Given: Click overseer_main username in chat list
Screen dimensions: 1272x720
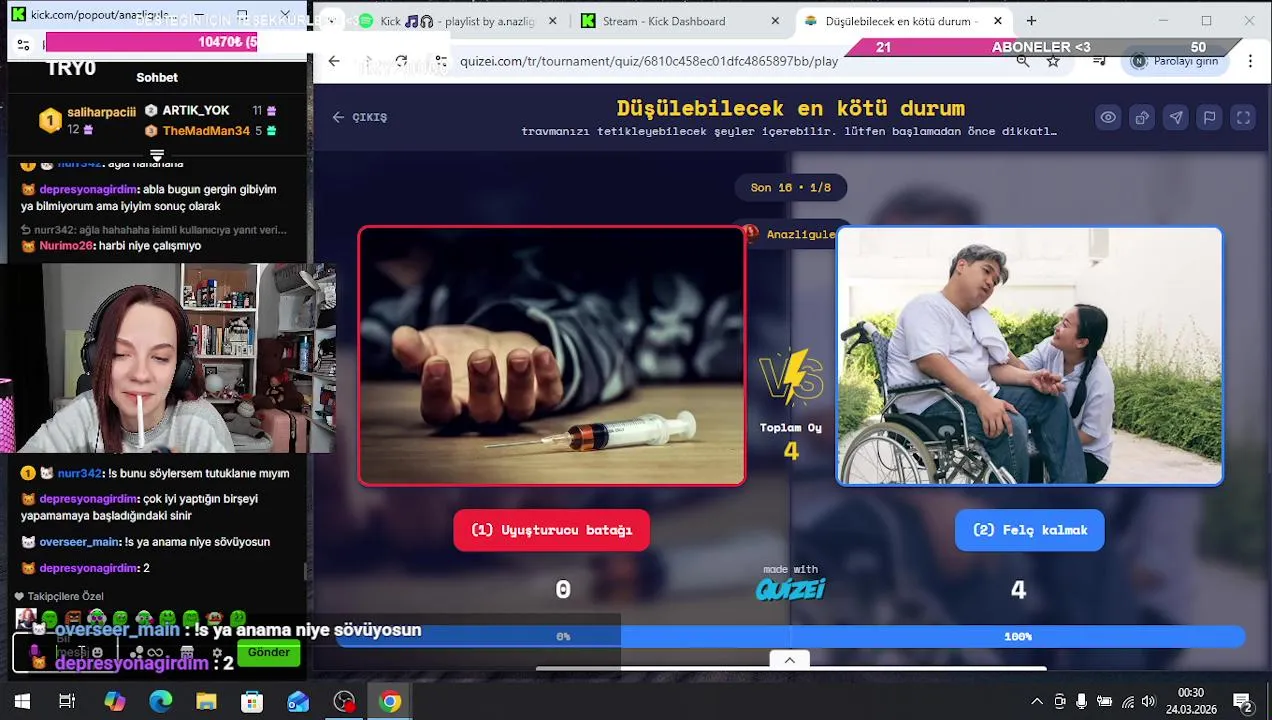Looking at the screenshot, I should pos(79,541).
